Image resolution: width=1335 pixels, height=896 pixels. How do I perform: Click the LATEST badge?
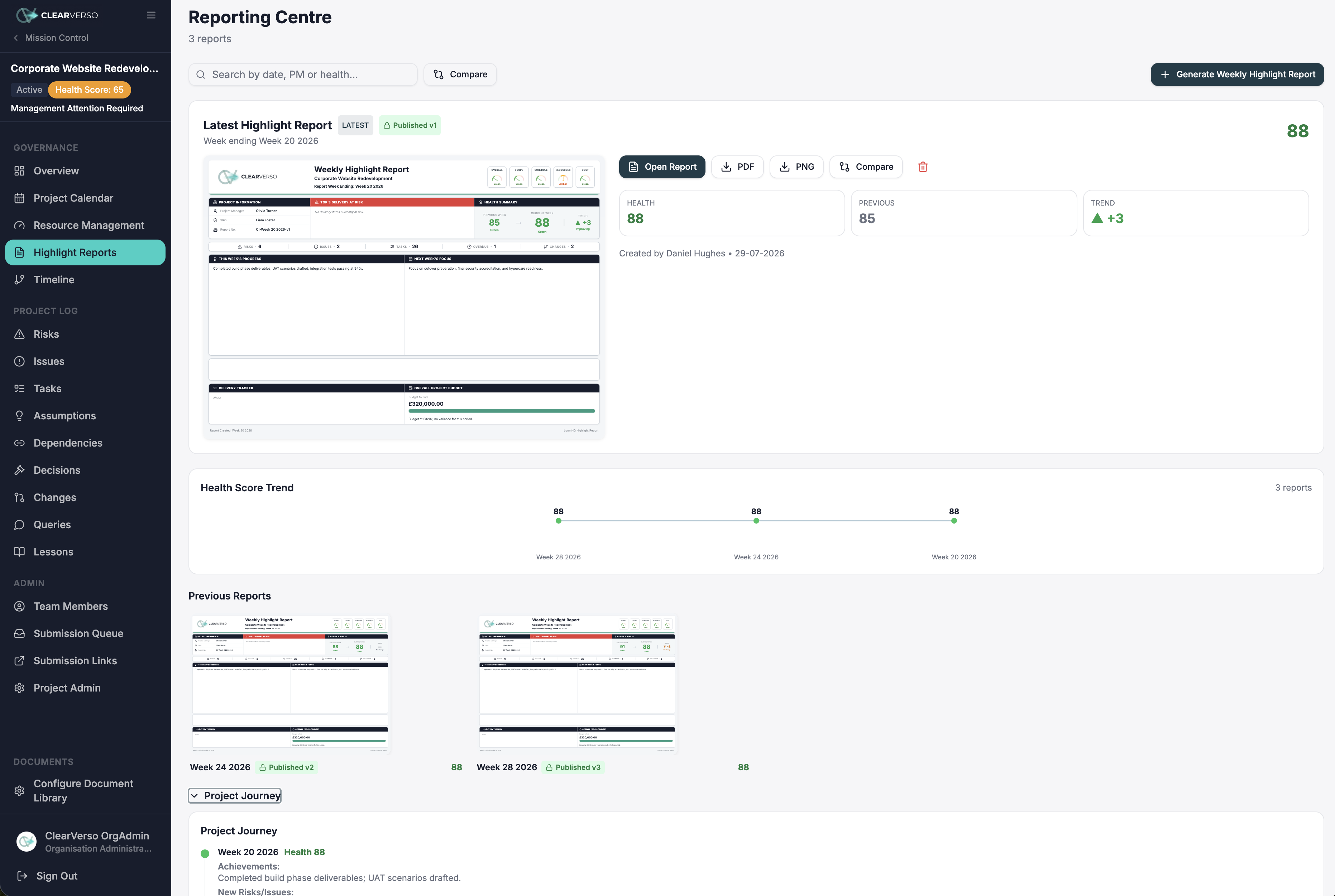tap(355, 125)
